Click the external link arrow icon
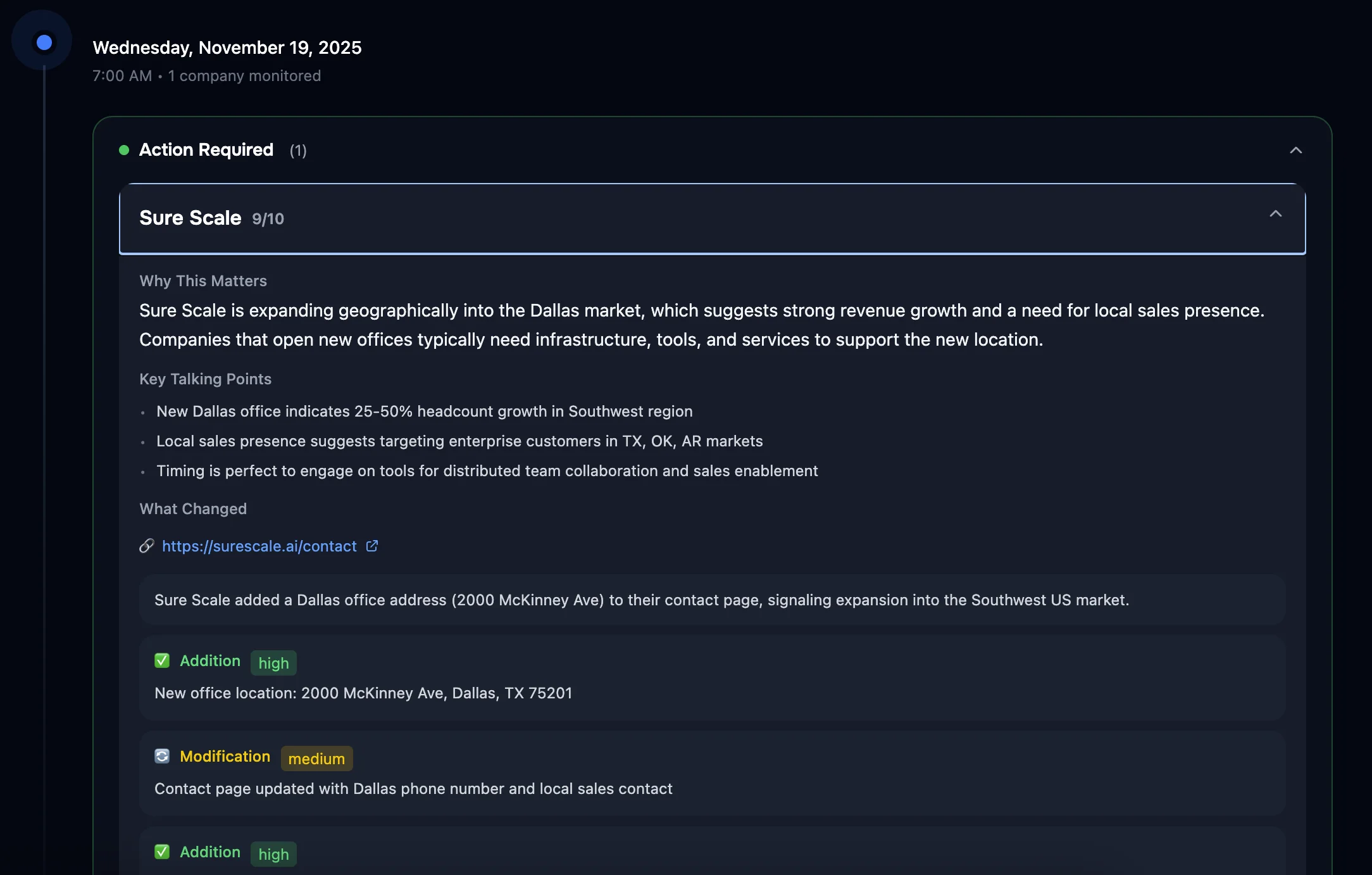The image size is (1372, 875). pos(372,546)
